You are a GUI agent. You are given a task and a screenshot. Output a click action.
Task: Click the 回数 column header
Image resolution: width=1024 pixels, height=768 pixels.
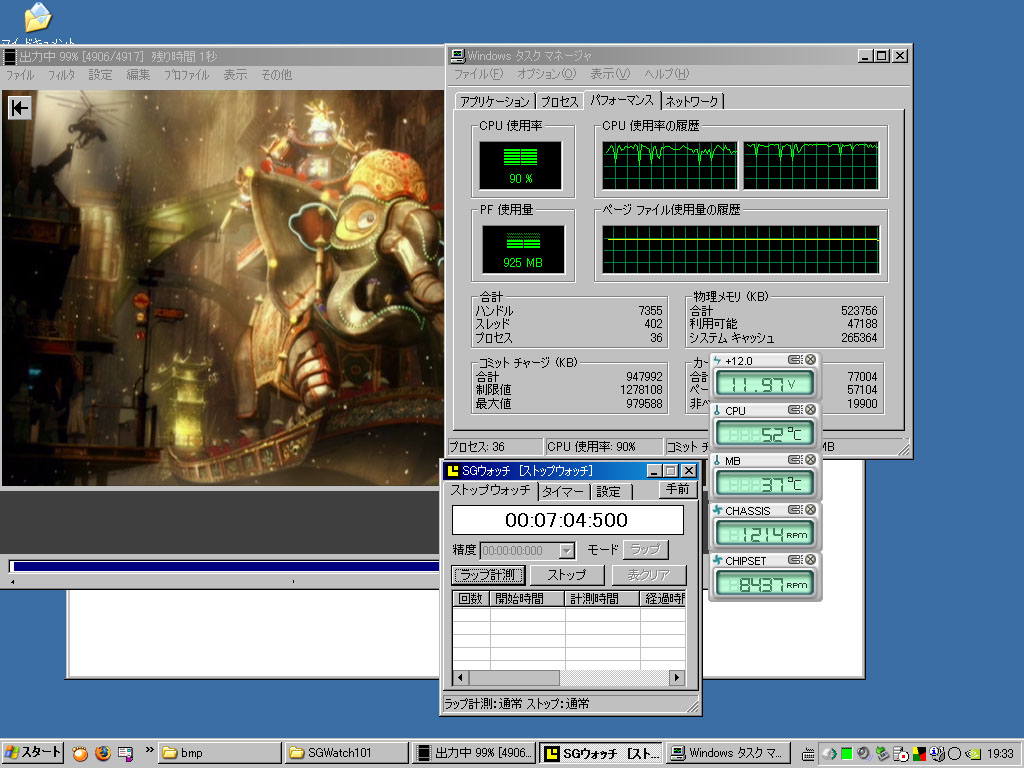coord(470,598)
